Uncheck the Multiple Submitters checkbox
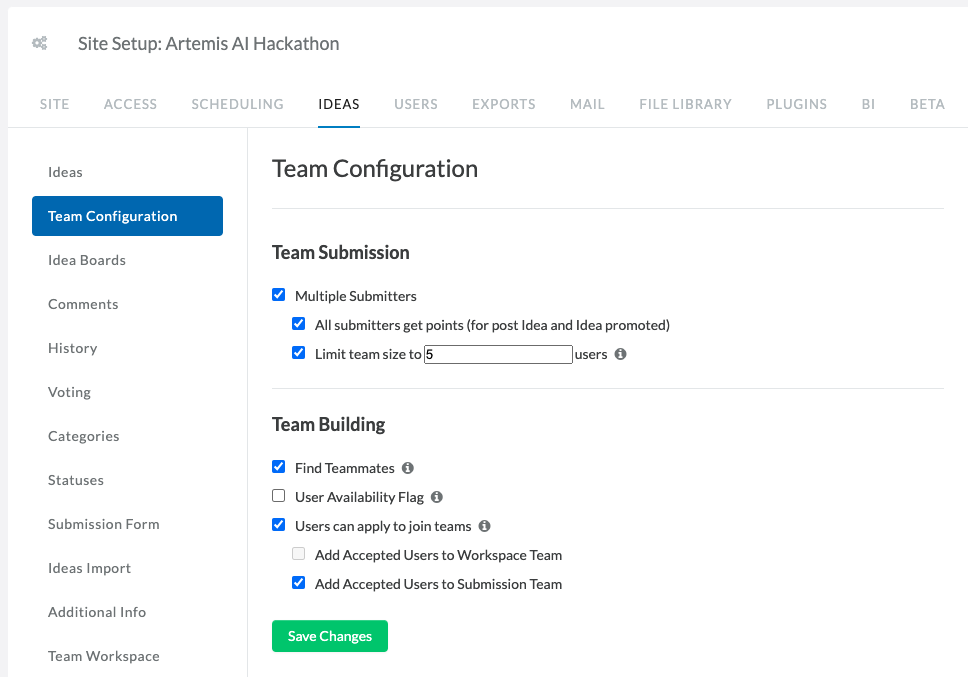Image resolution: width=968 pixels, height=677 pixels. 278,295
